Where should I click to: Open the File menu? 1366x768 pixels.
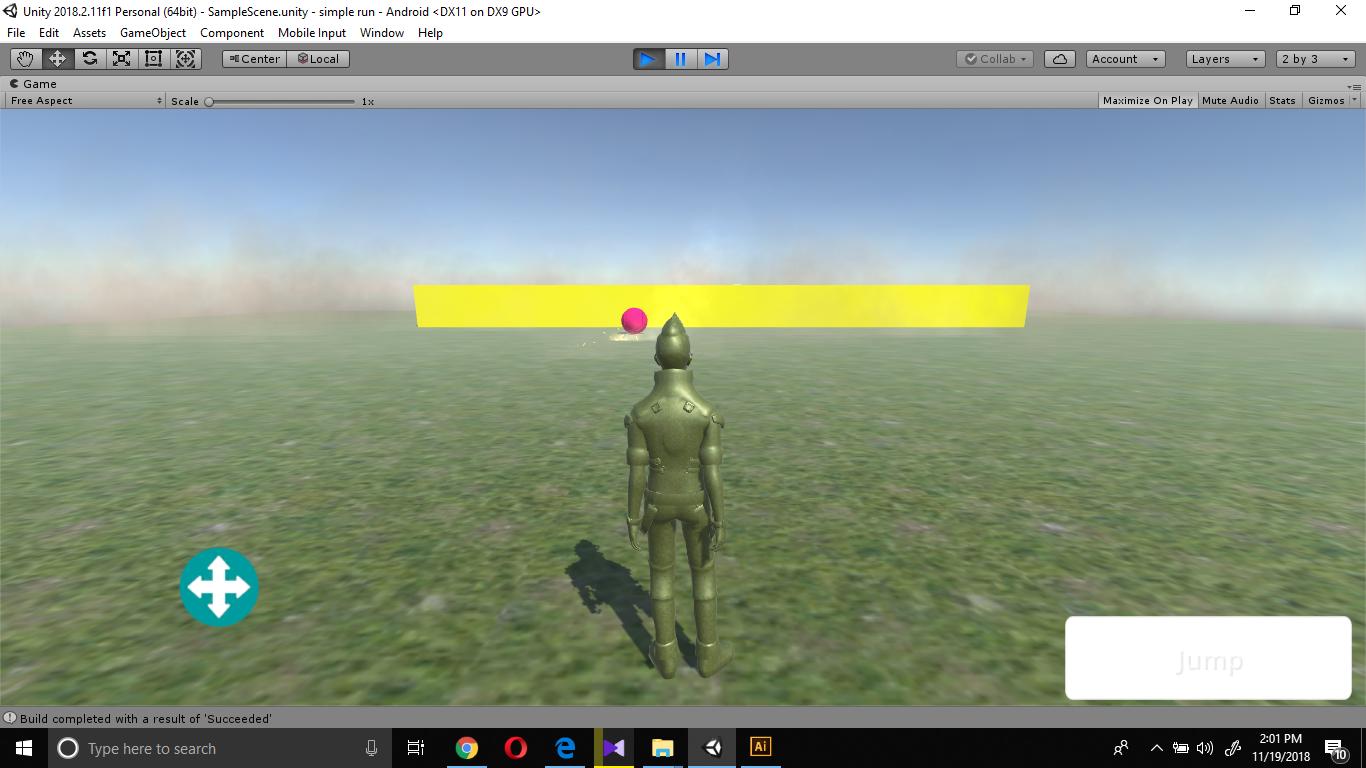coord(16,33)
